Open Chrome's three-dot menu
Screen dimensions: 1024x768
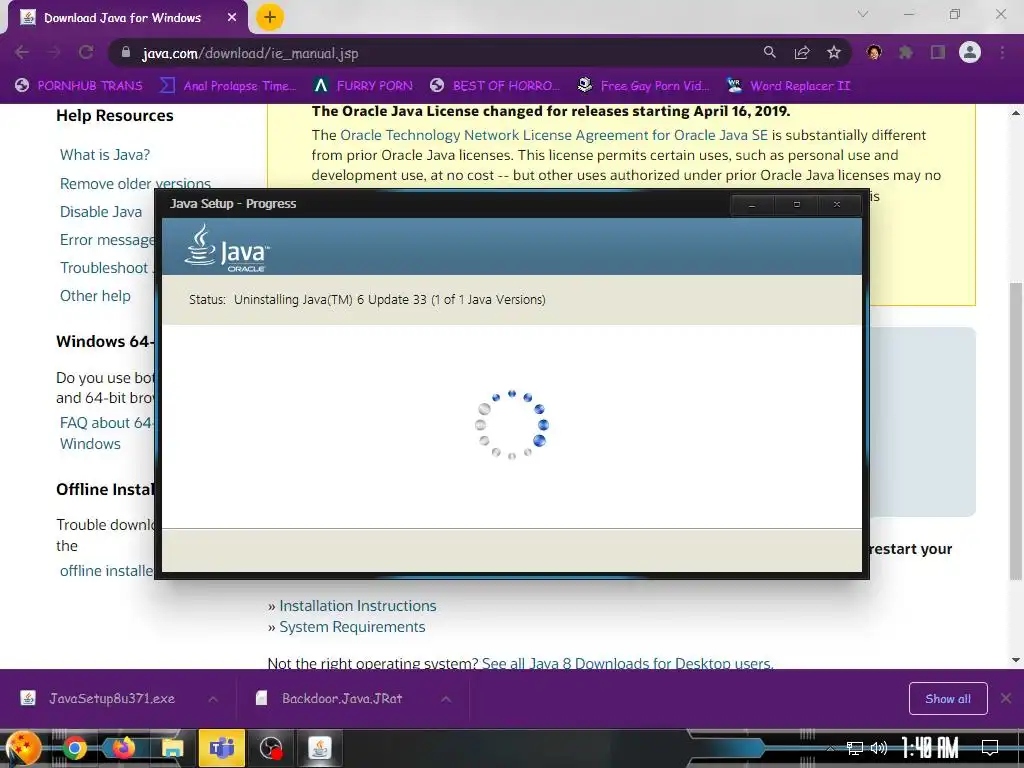(x=1002, y=52)
